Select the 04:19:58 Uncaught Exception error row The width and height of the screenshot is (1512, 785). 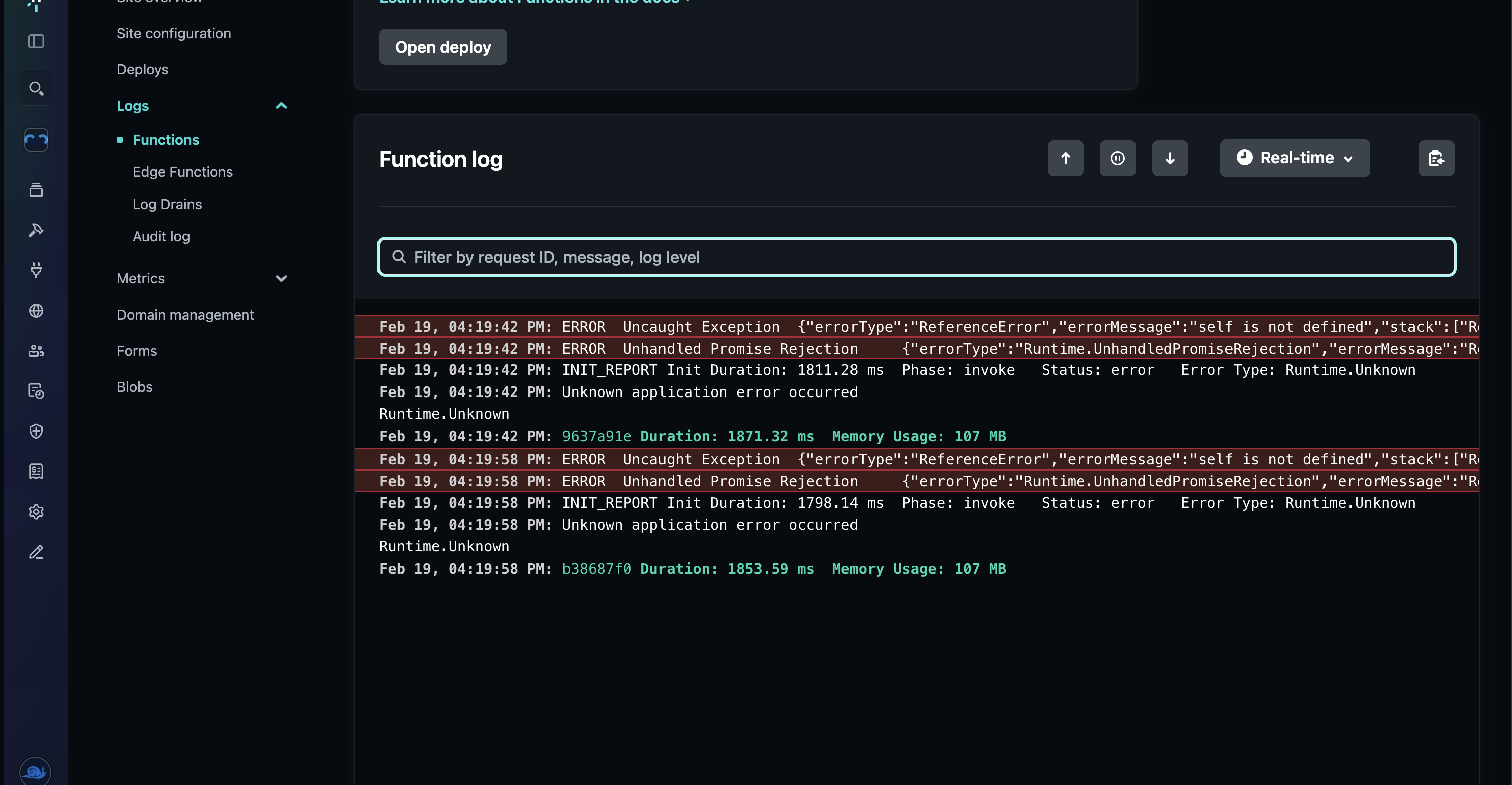(916, 459)
